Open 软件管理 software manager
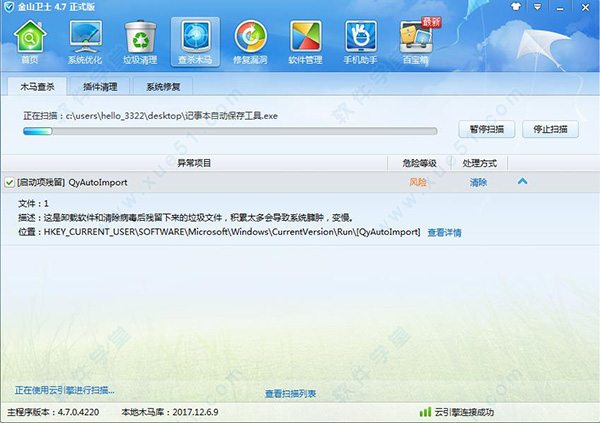Screen dimensions: 600x423 point(305,42)
